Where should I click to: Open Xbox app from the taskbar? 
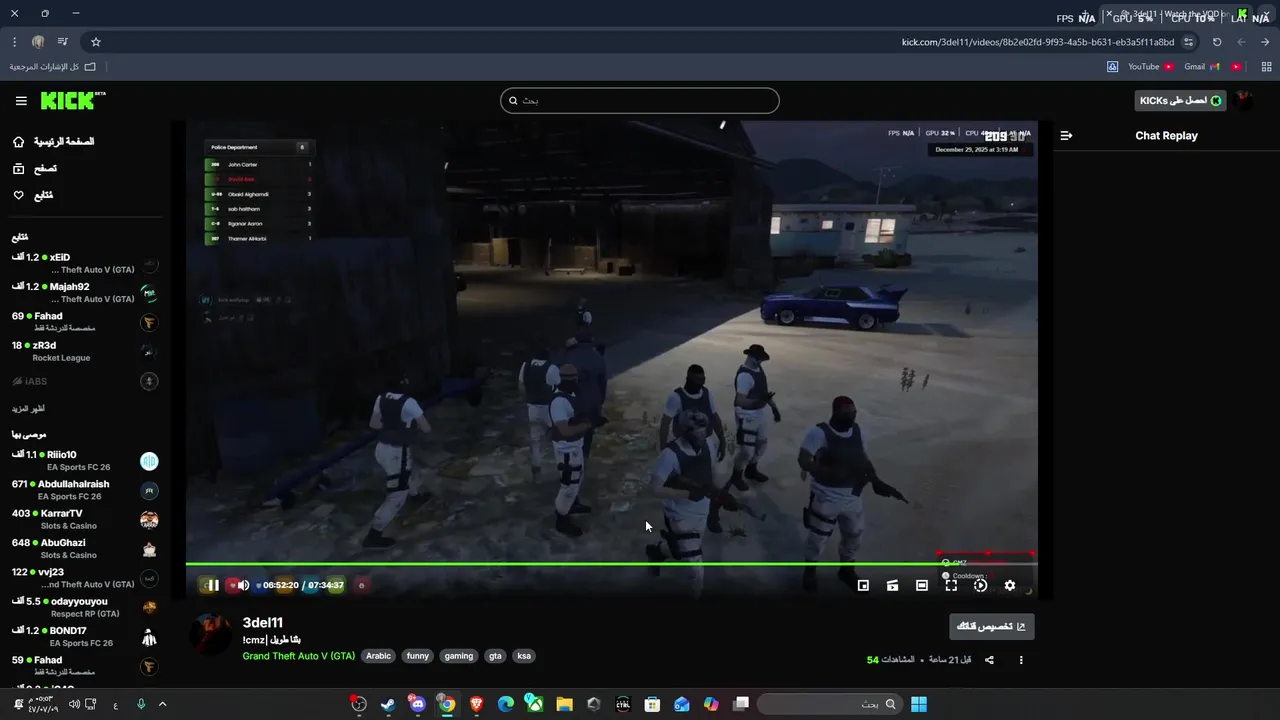pos(535,704)
